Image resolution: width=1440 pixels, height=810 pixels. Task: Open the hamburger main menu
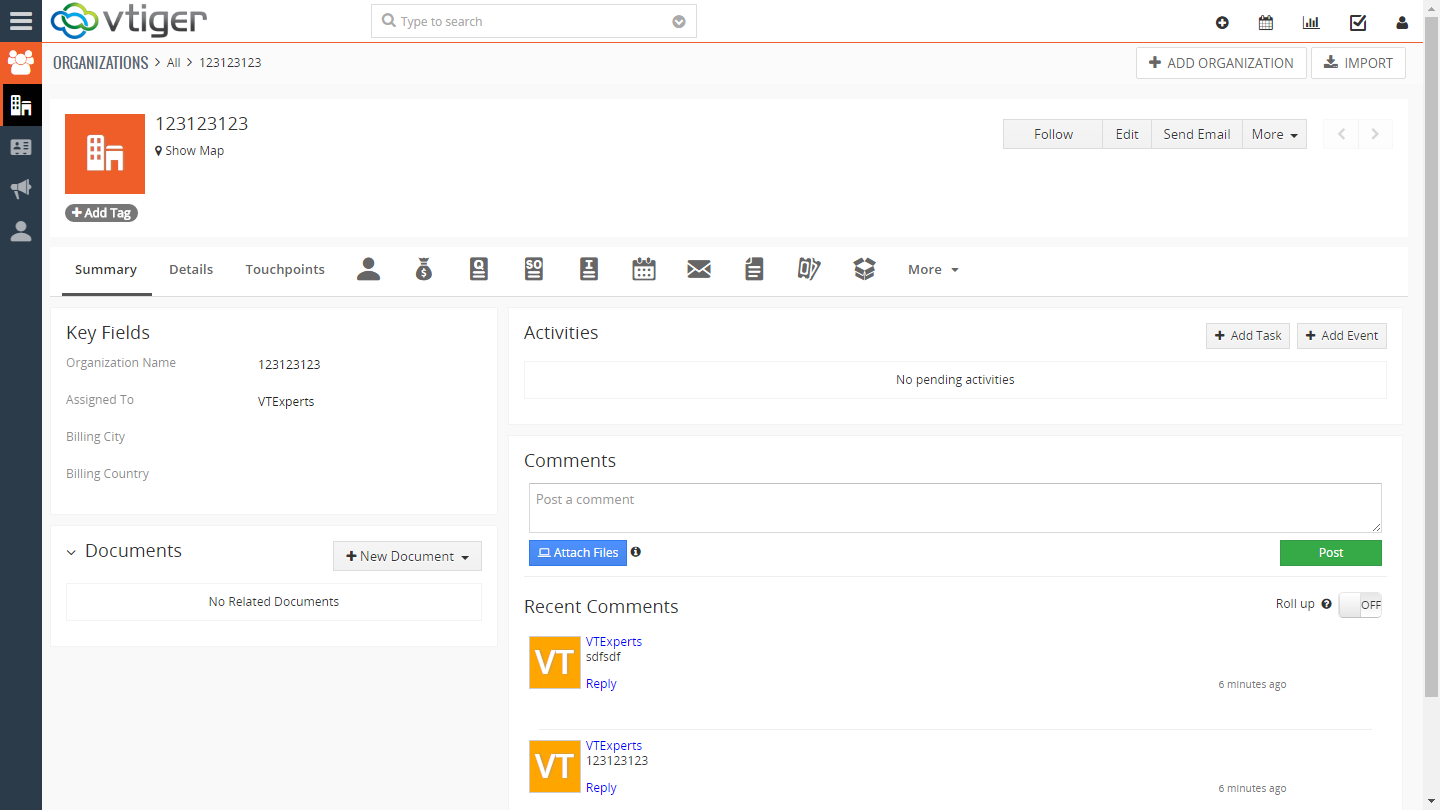click(21, 21)
